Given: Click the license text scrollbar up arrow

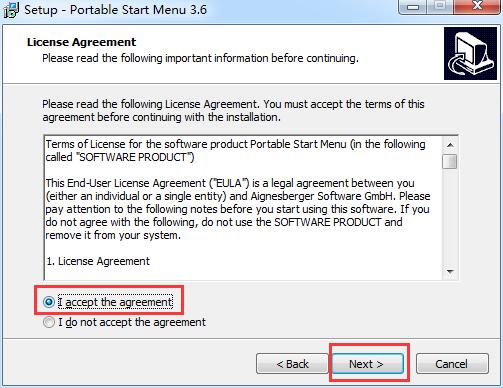Looking at the screenshot, I should click(450, 145).
